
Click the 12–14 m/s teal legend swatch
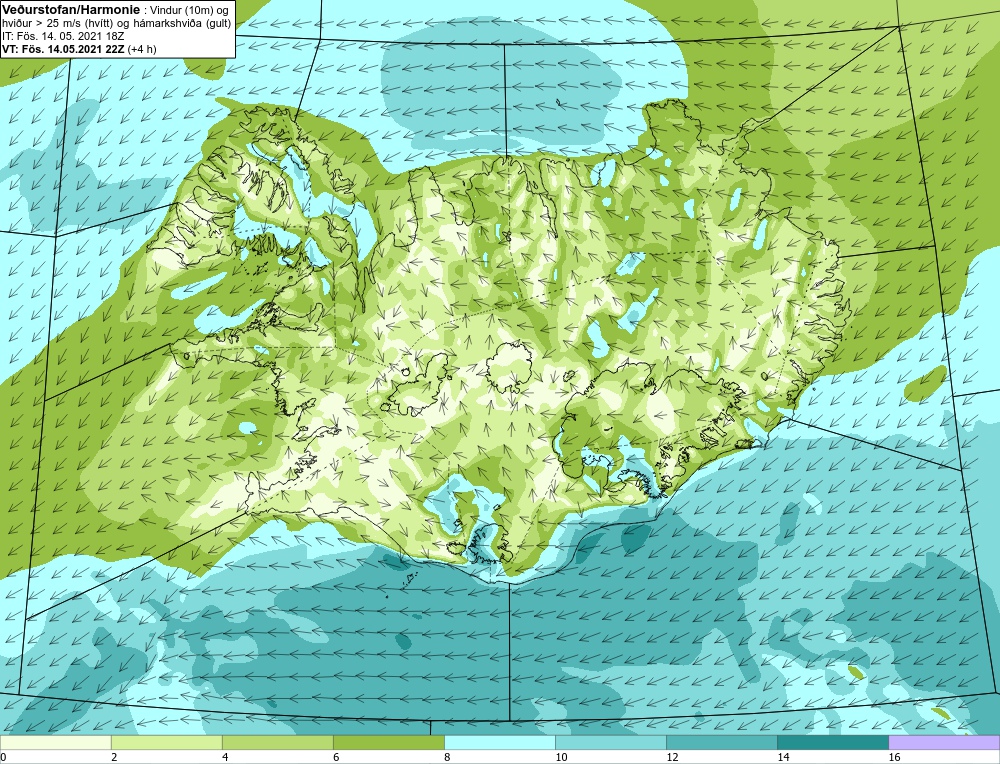click(x=722, y=742)
